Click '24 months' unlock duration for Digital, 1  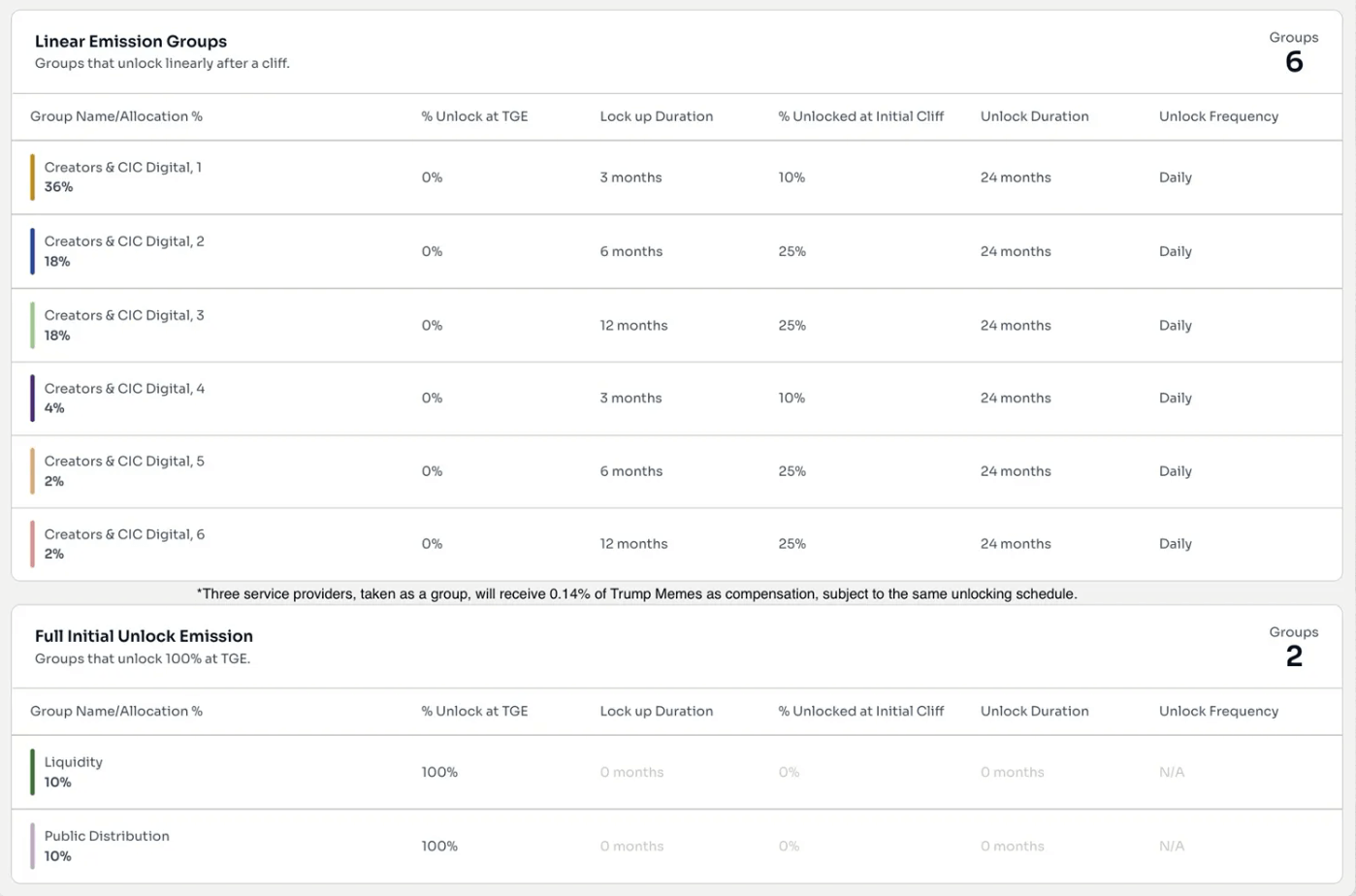click(x=1016, y=177)
